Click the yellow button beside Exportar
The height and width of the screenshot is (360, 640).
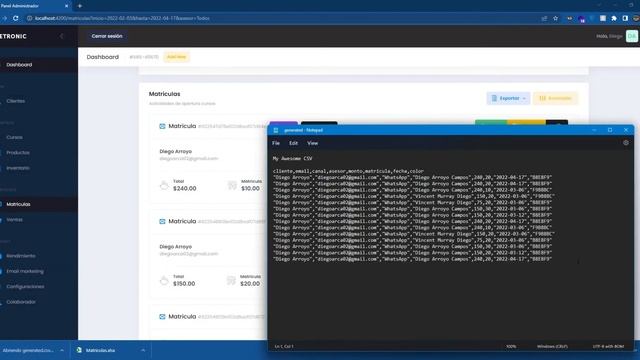click(x=556, y=98)
